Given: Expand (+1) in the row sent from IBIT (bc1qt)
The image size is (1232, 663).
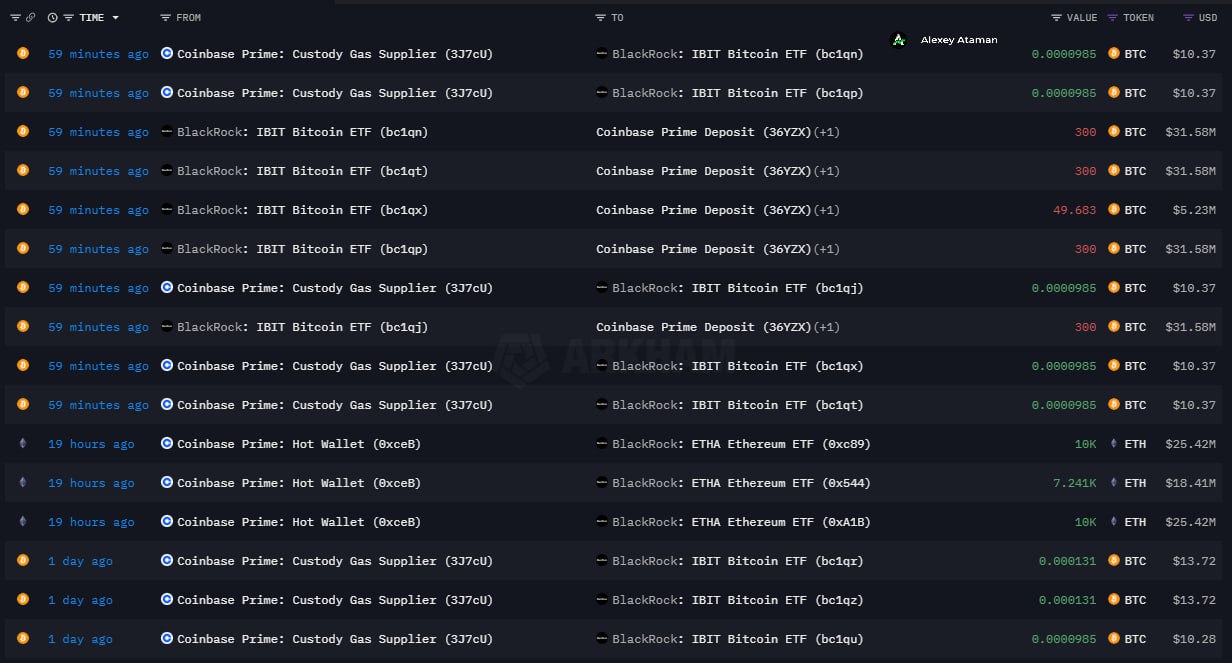Looking at the screenshot, I should click(x=826, y=171).
